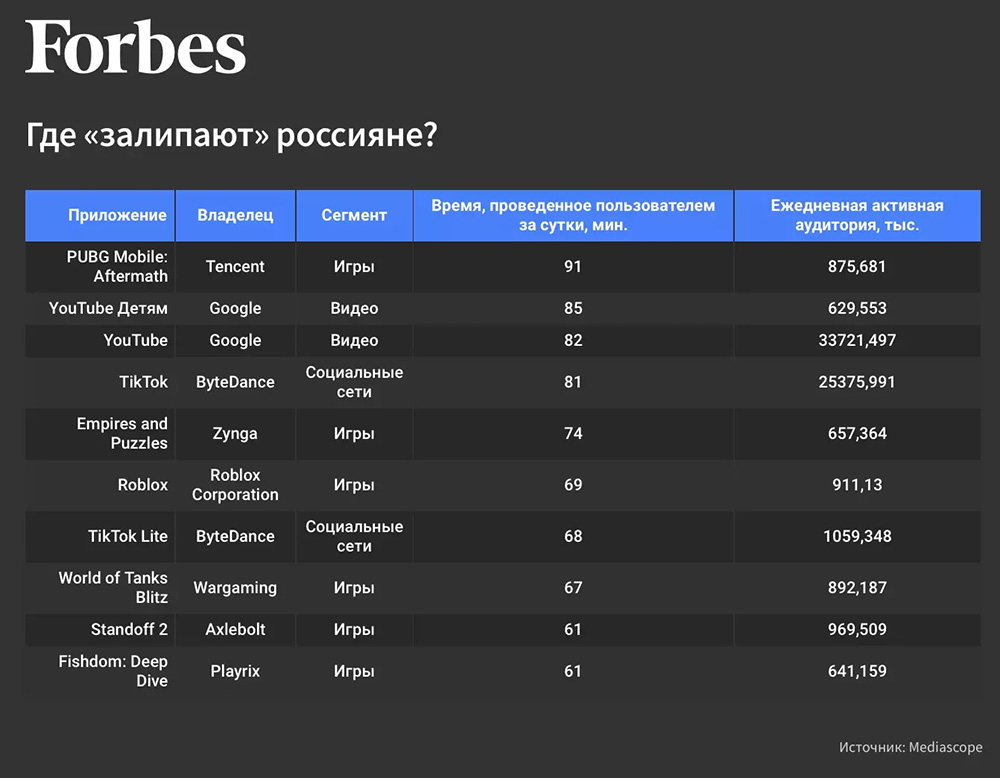
Task: Click the "Время, проведенное пользователем за сутки" header
Action: [x=573, y=216]
